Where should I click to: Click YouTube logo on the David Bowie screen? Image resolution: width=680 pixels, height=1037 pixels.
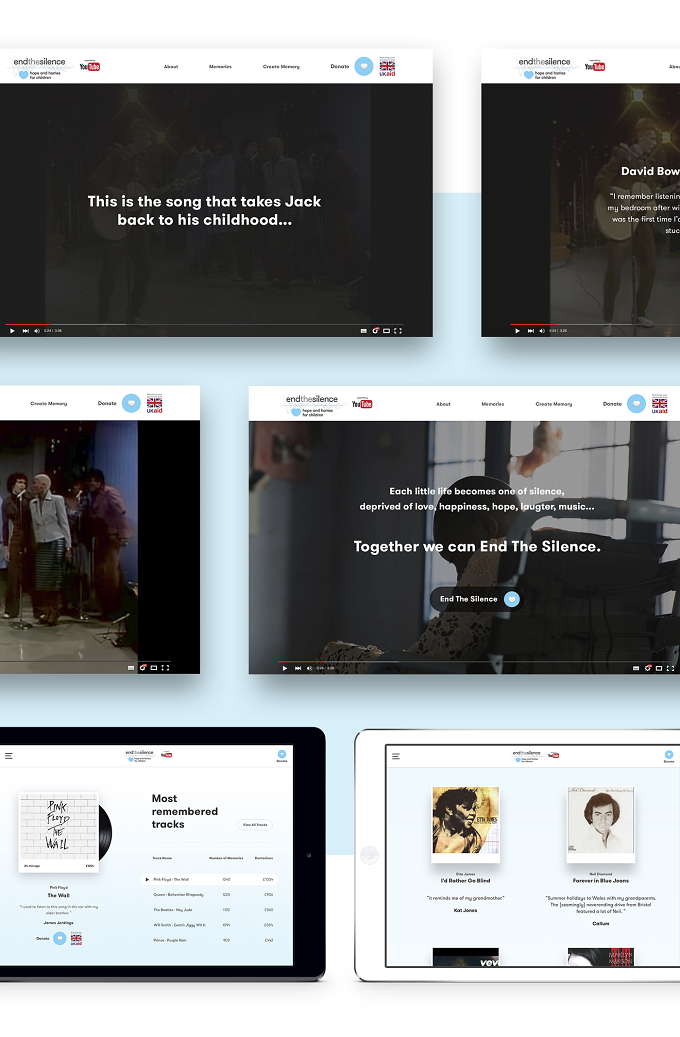tap(595, 67)
